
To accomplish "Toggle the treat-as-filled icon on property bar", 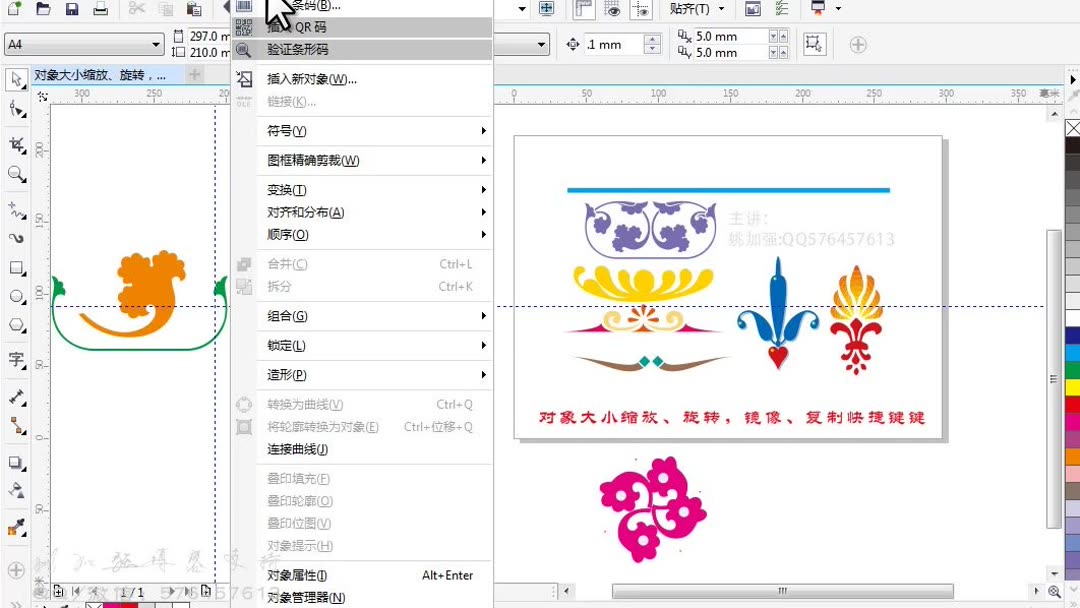I will click(x=813, y=43).
